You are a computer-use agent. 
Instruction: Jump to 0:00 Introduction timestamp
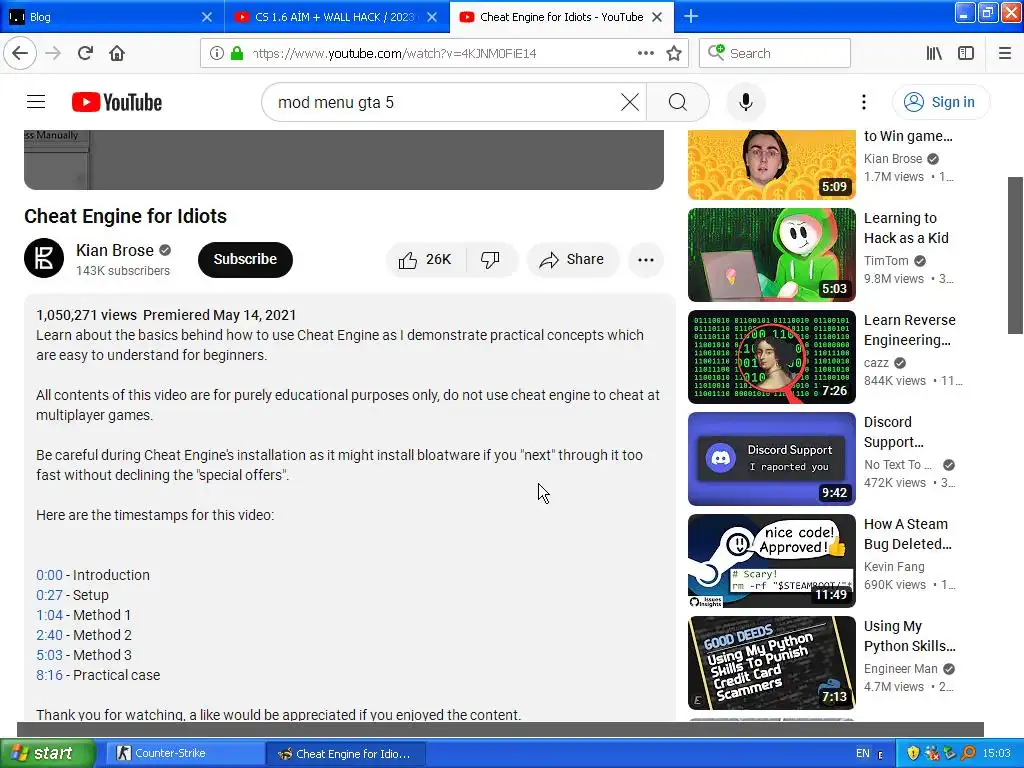tap(49, 575)
